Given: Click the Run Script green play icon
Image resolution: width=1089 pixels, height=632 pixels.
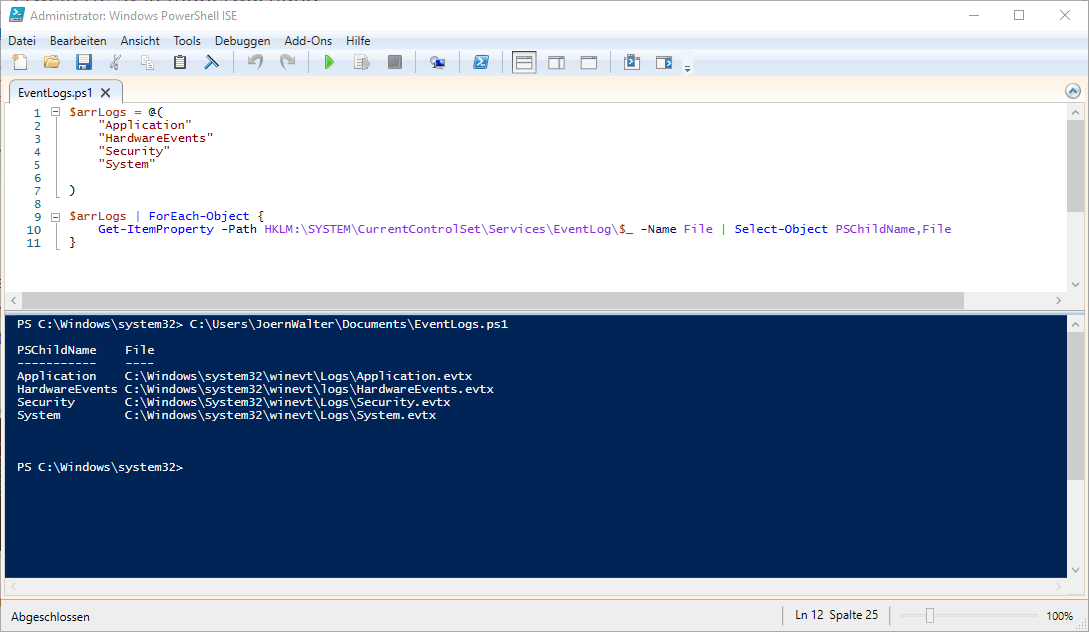Looking at the screenshot, I should pyautogui.click(x=329, y=62).
